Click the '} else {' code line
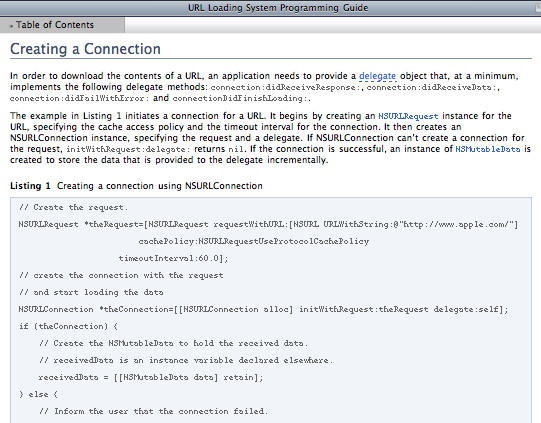The height and width of the screenshot is (423, 541). tap(38, 394)
